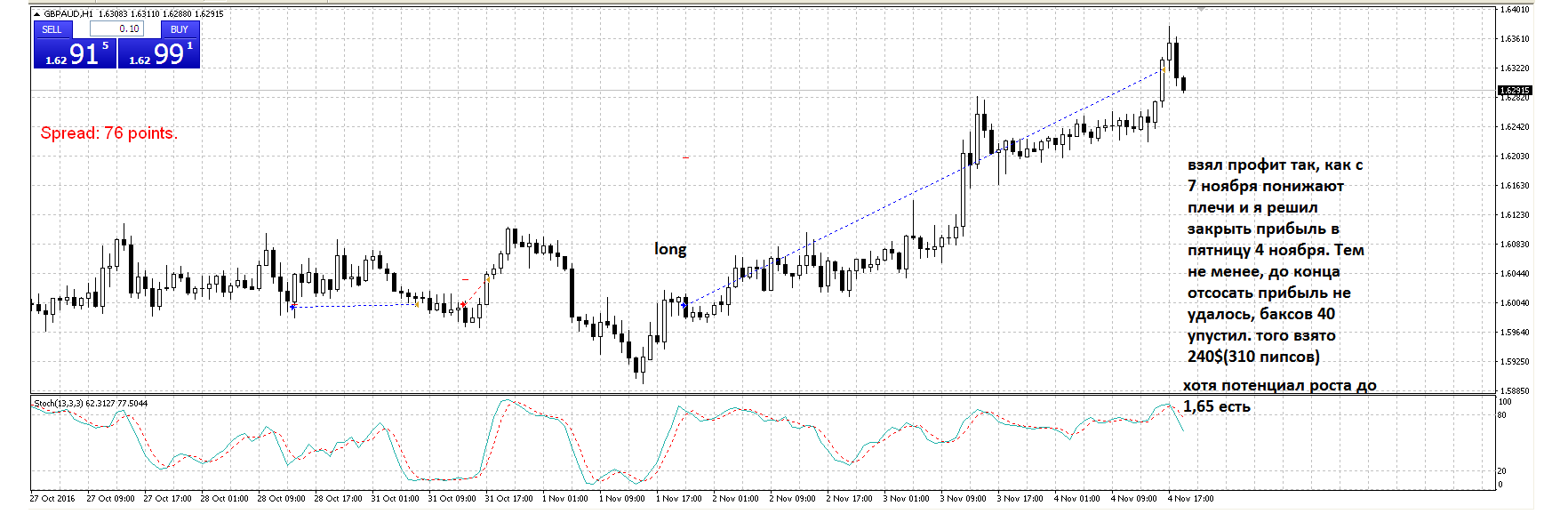Image resolution: width=1568 pixels, height=522 pixels.
Task: Select the "long" text label on chart
Action: [x=670, y=249]
